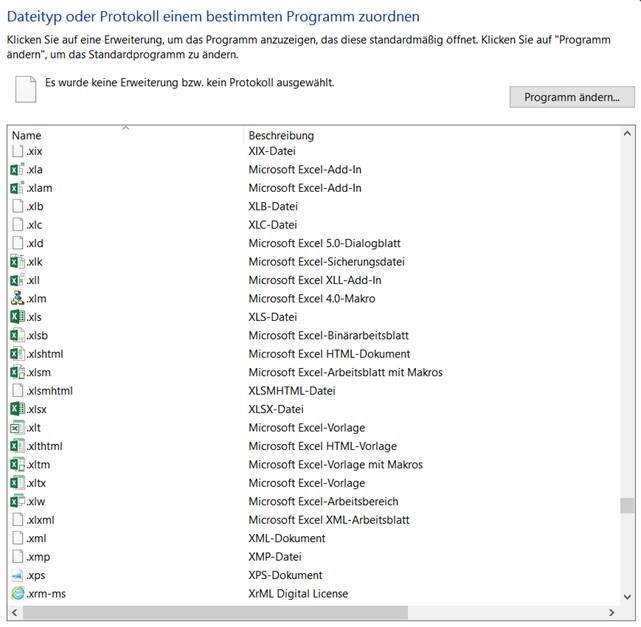This screenshot has width=641, height=627.
Task: Click the 'XIX-Datei' description
Action: coord(272,151)
